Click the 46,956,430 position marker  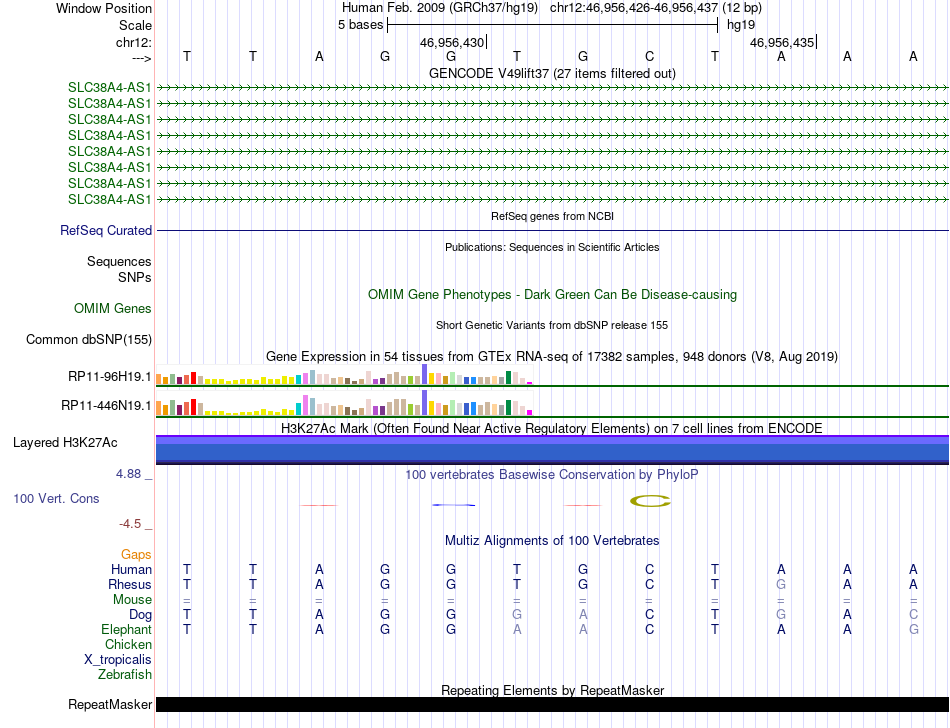tap(453, 42)
